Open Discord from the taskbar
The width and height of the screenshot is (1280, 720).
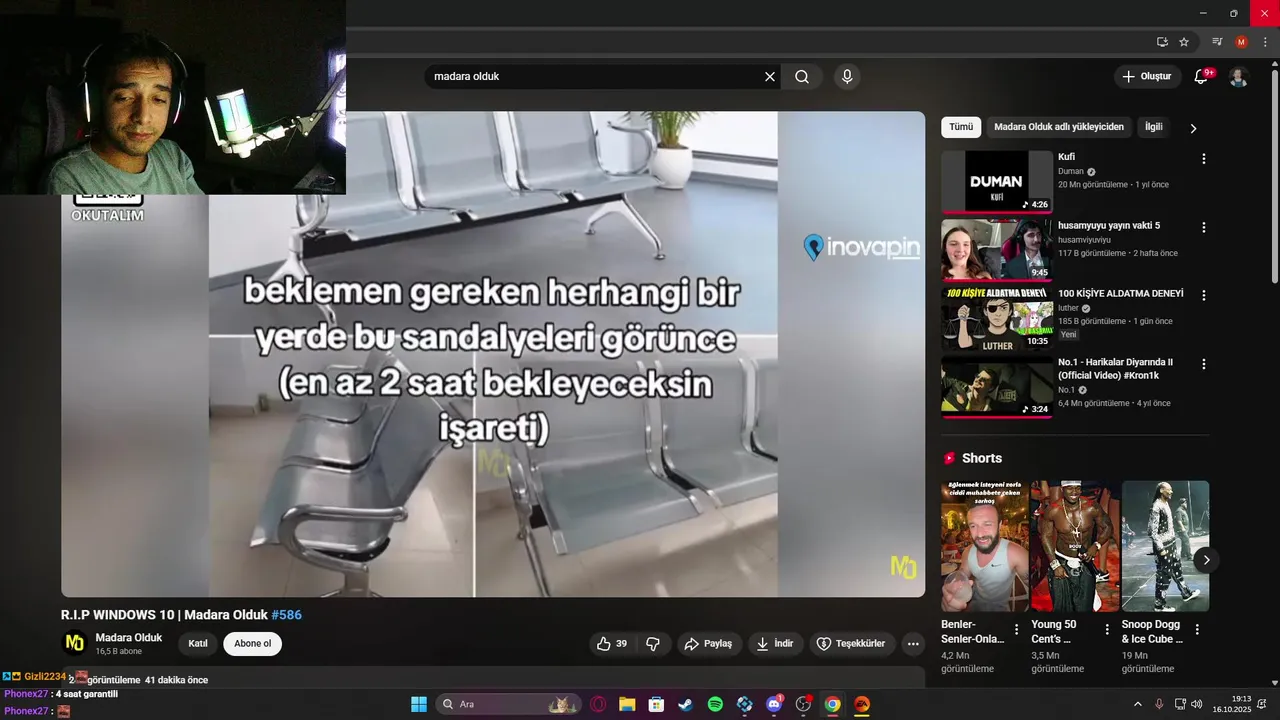click(x=774, y=704)
